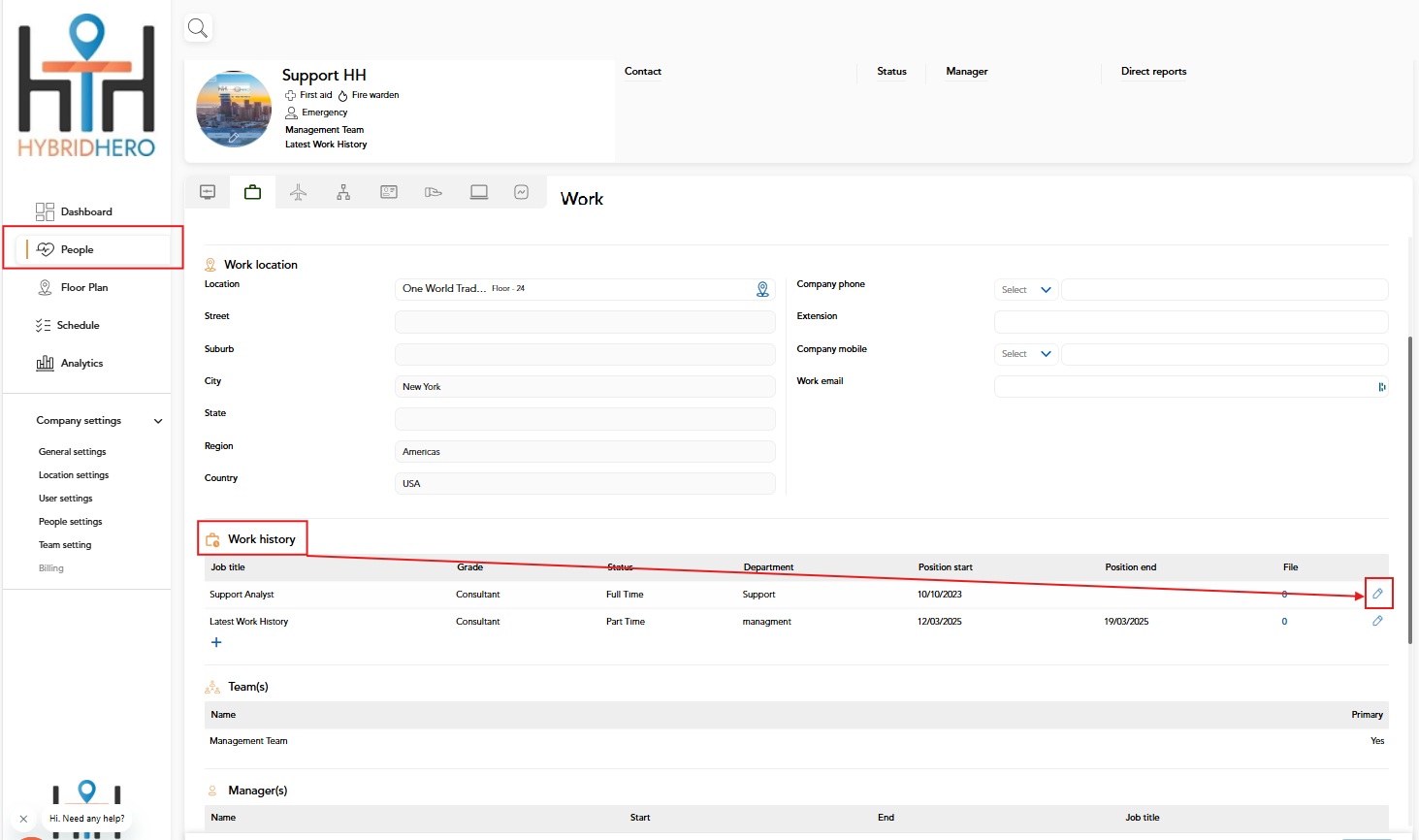
Task: Click the Location field One World Trade
Action: click(x=585, y=289)
